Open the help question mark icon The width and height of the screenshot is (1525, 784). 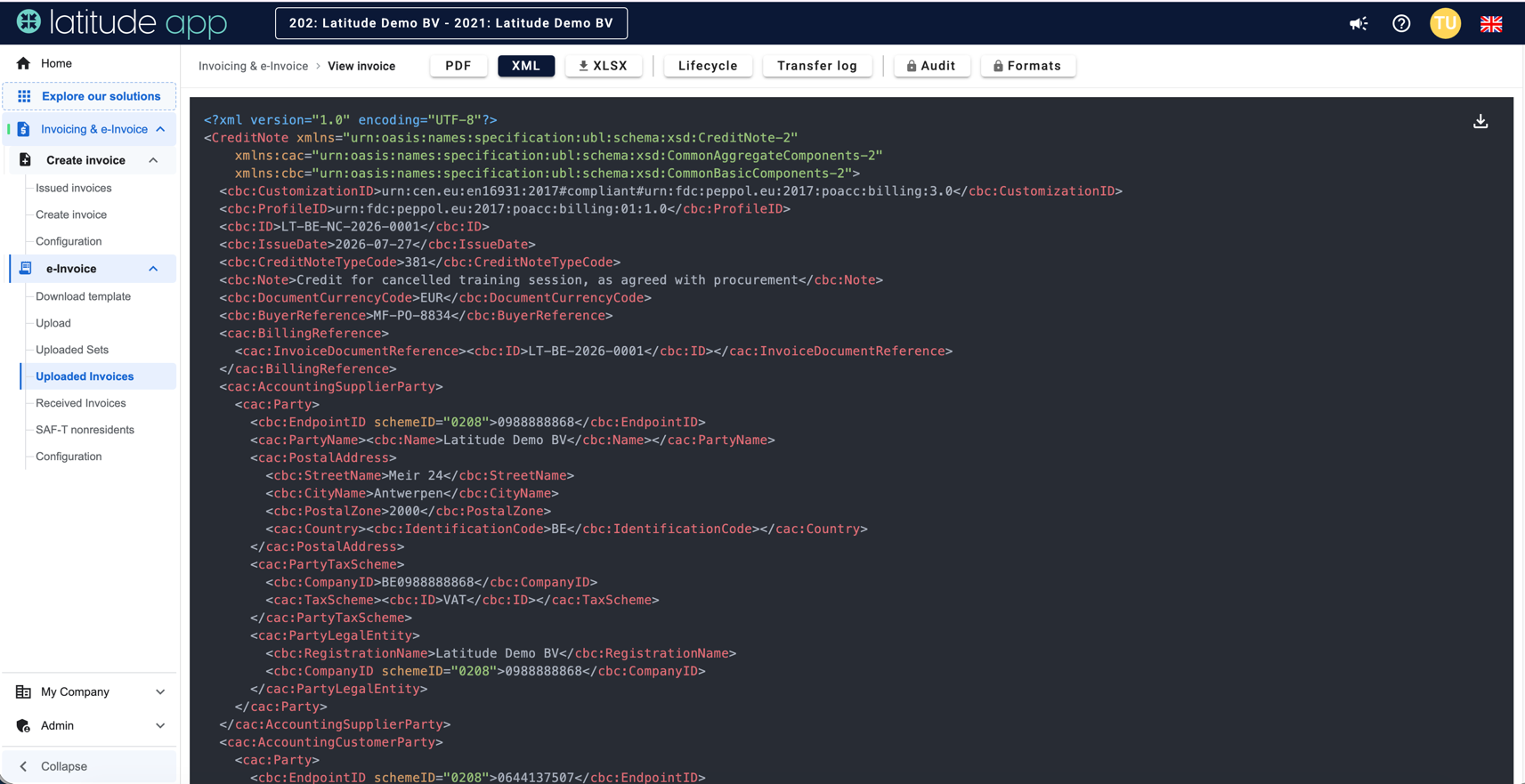coord(1401,24)
